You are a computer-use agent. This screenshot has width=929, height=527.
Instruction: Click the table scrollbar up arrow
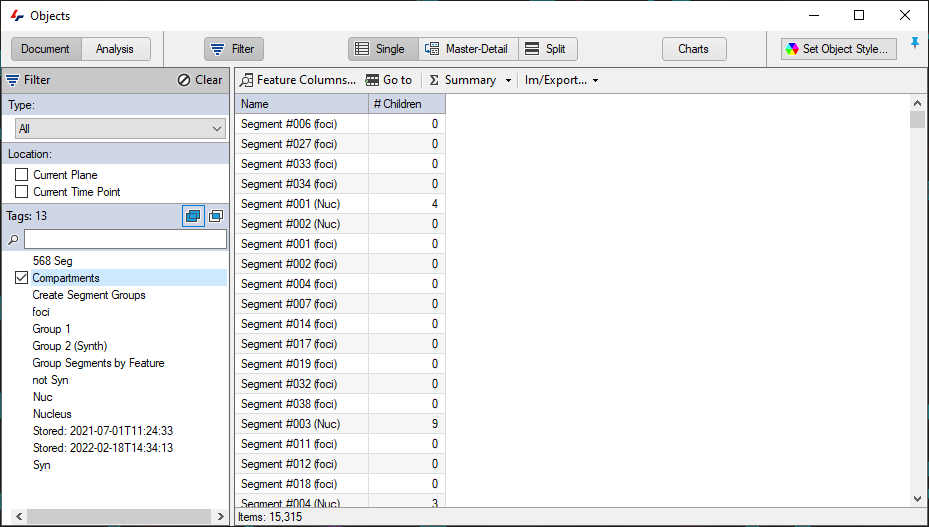pos(917,103)
